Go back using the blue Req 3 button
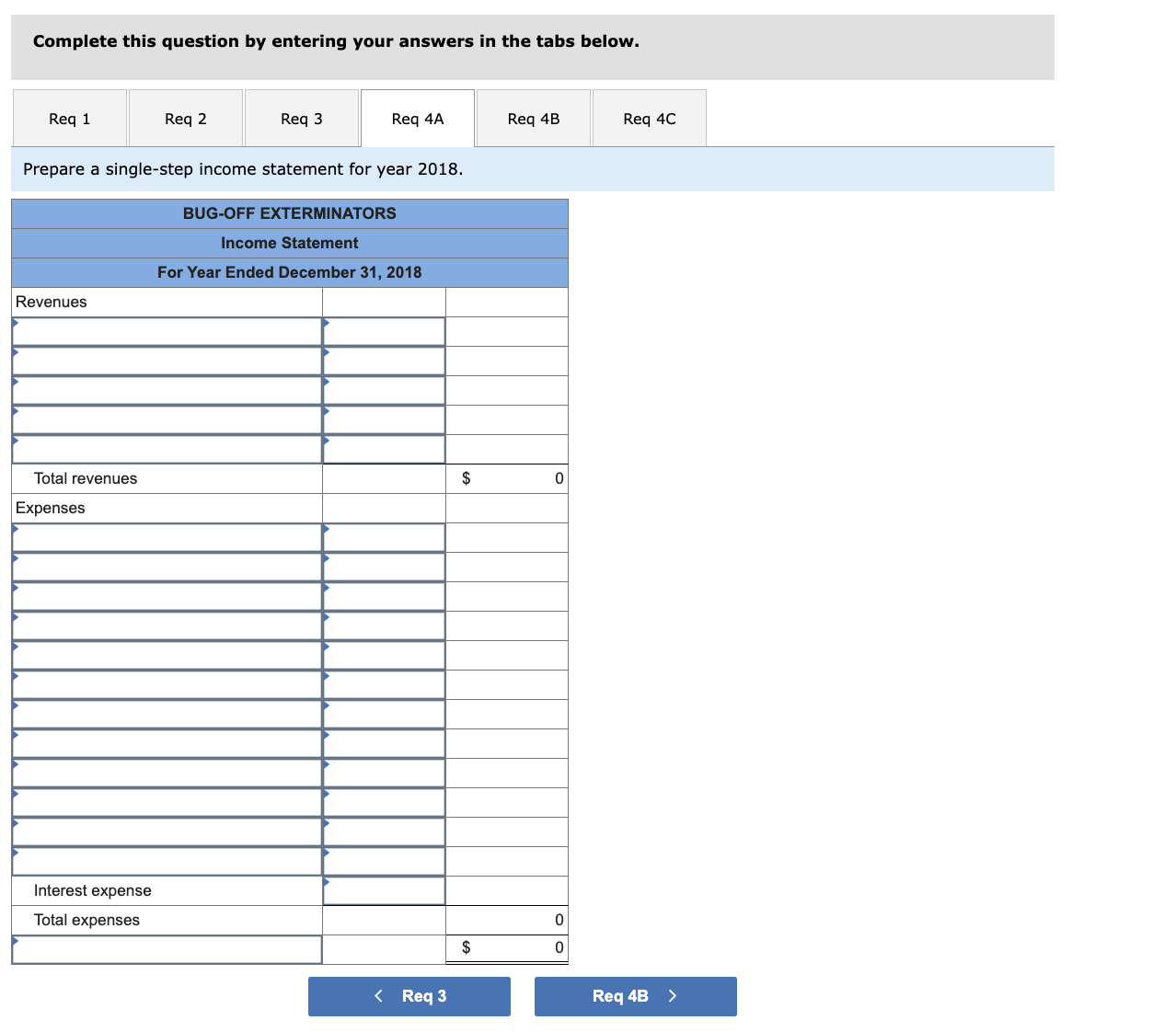Screen dimensions: 1176x1032 tap(409, 996)
